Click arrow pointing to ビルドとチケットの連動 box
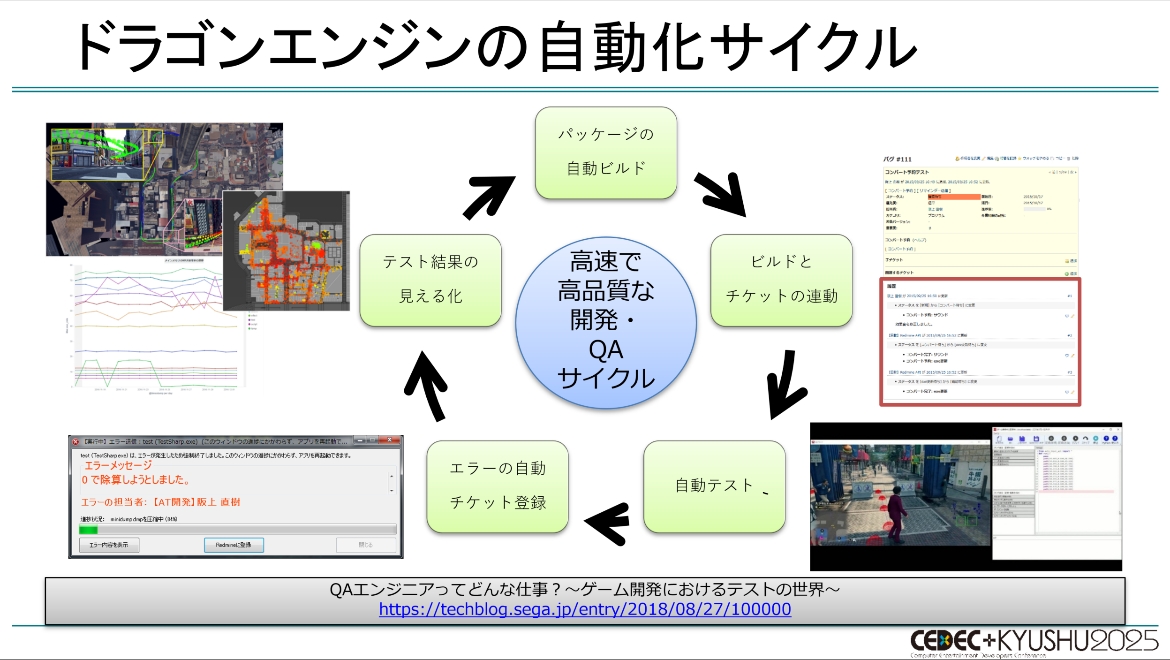The width and height of the screenshot is (1170, 660). [x=721, y=193]
